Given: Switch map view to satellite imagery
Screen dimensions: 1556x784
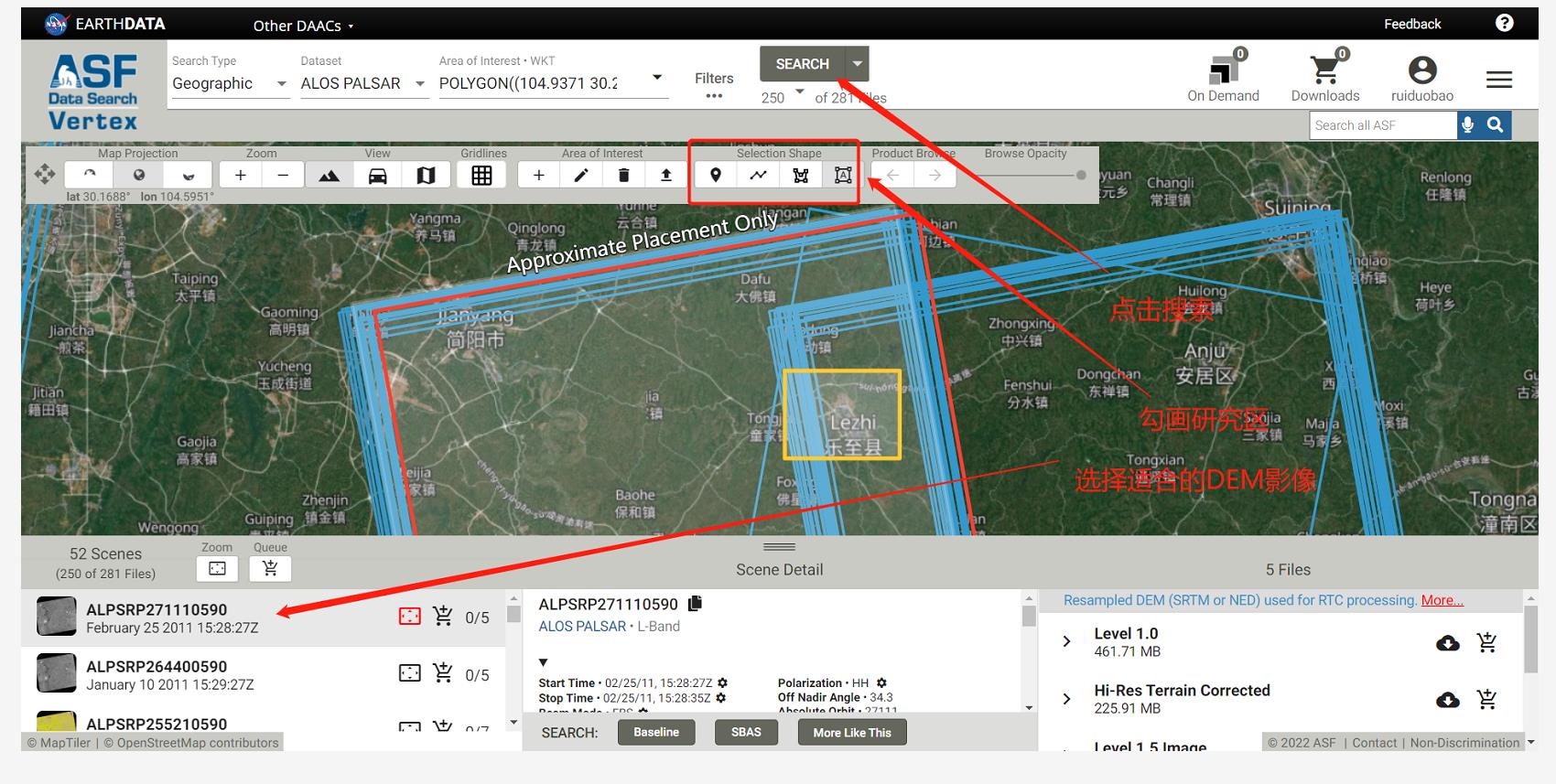Looking at the screenshot, I should 329,175.
